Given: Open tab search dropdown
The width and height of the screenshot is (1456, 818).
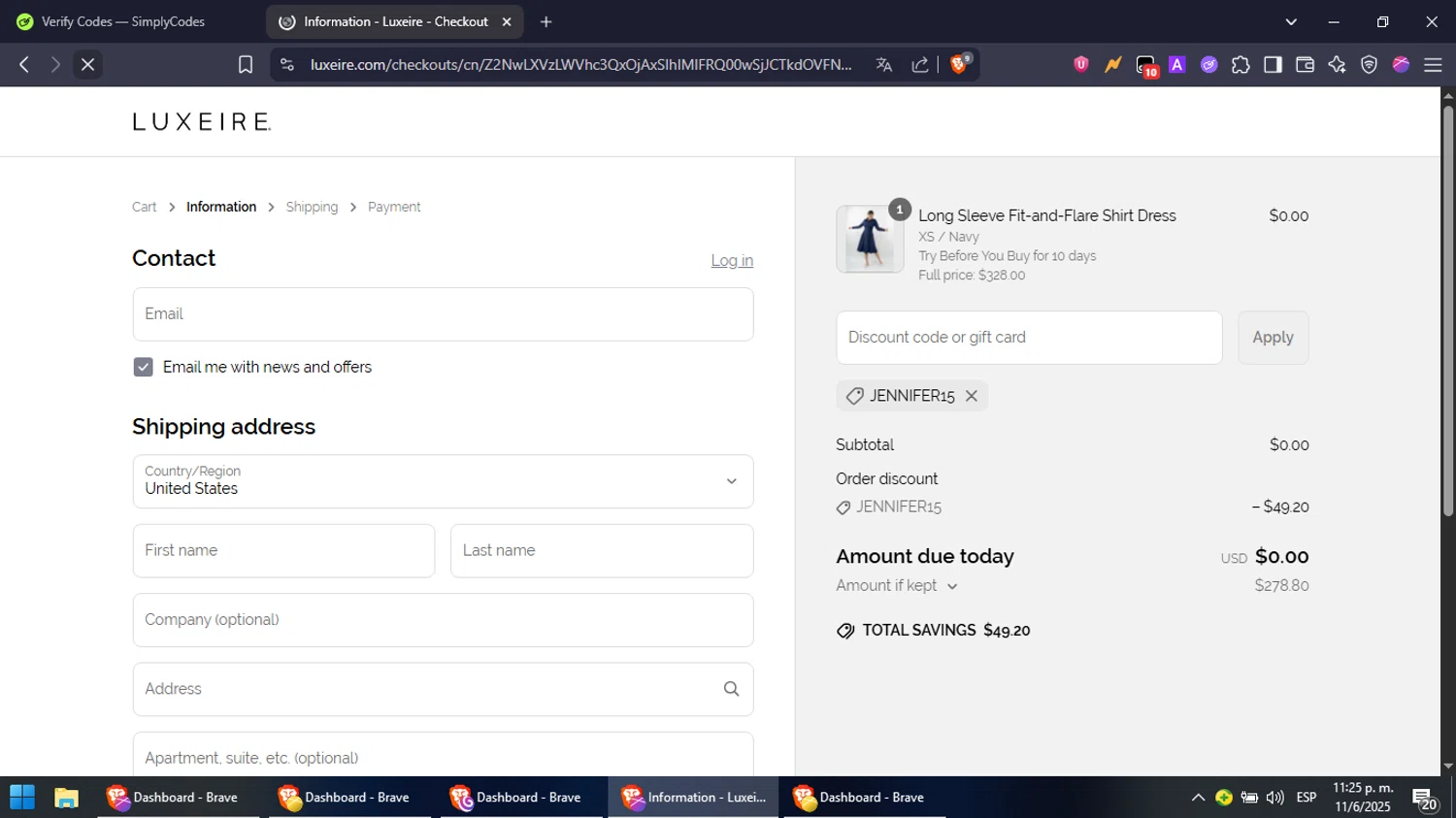Looking at the screenshot, I should coord(1291,21).
